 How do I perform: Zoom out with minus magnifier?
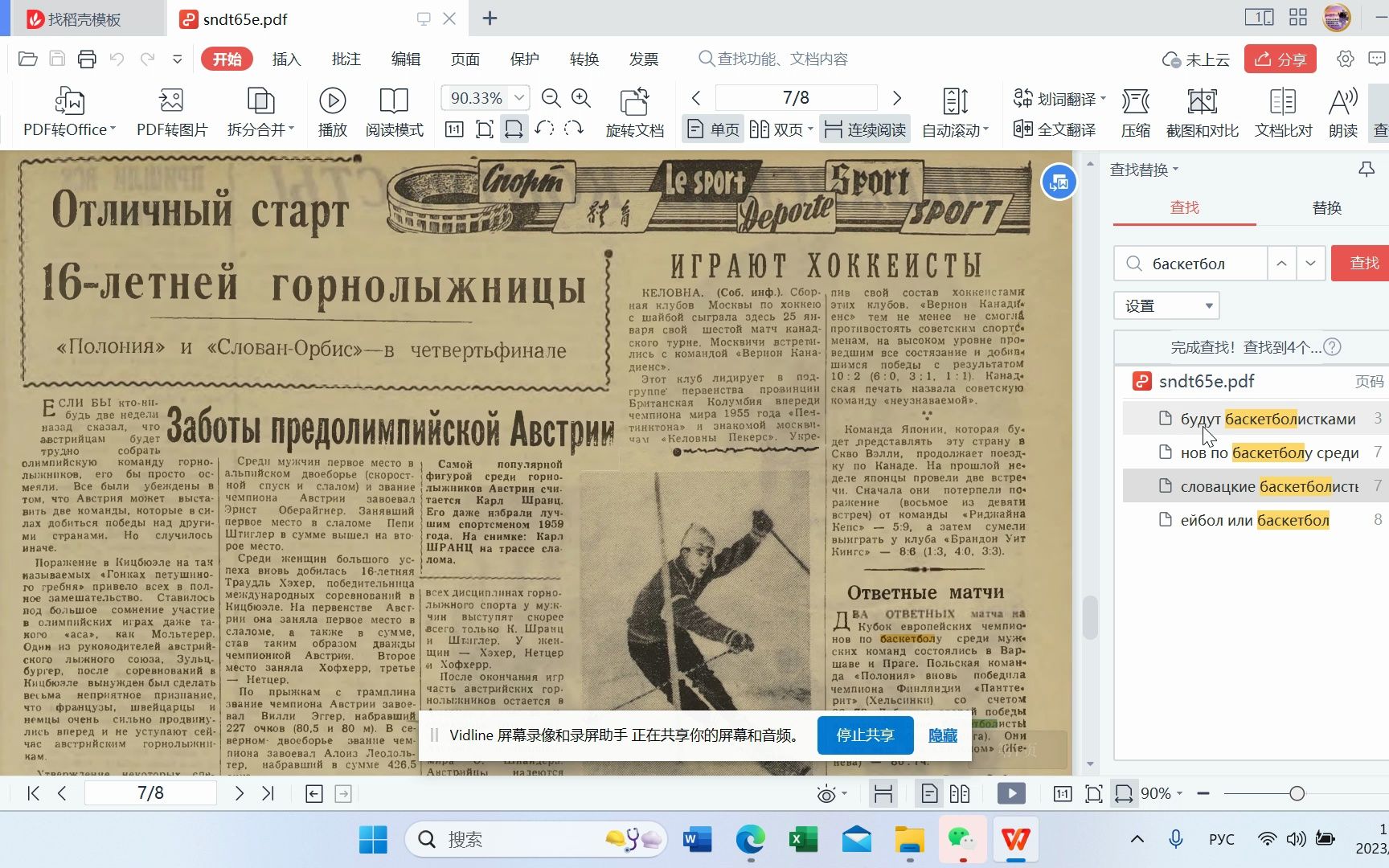(551, 98)
